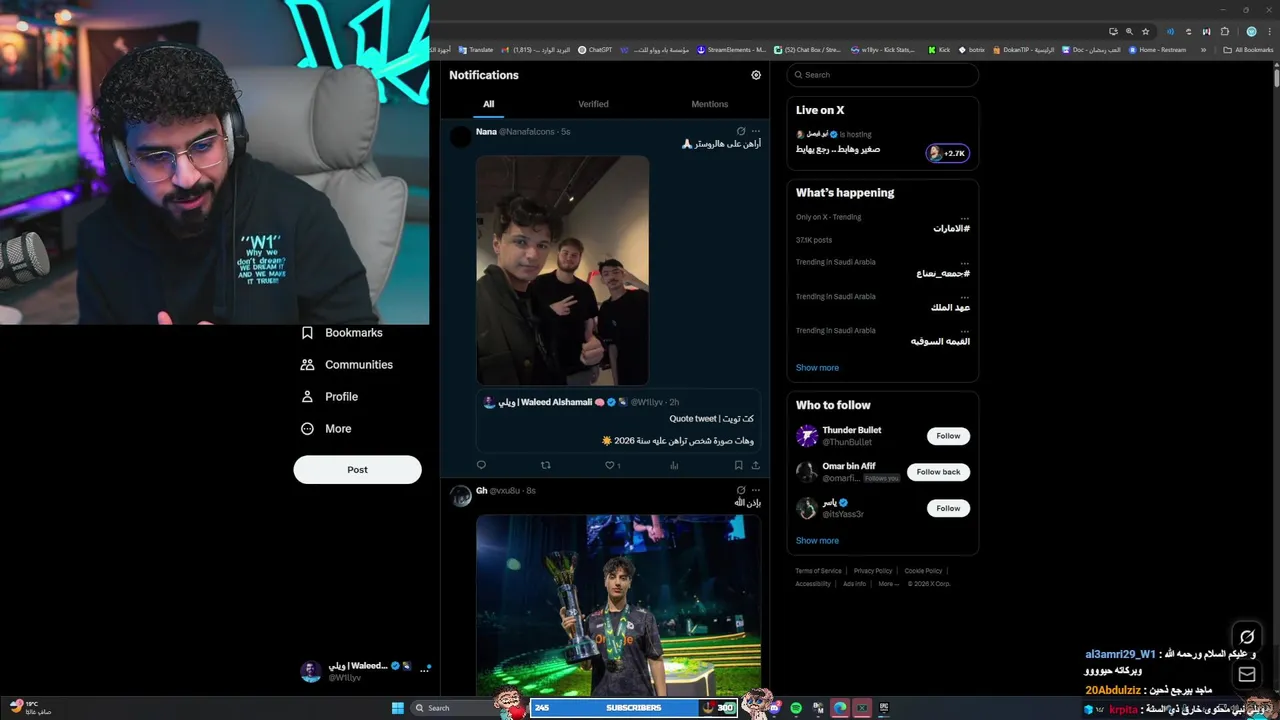Click the Windows taskbar search box
This screenshot has height=720, width=1280.
click(455, 708)
